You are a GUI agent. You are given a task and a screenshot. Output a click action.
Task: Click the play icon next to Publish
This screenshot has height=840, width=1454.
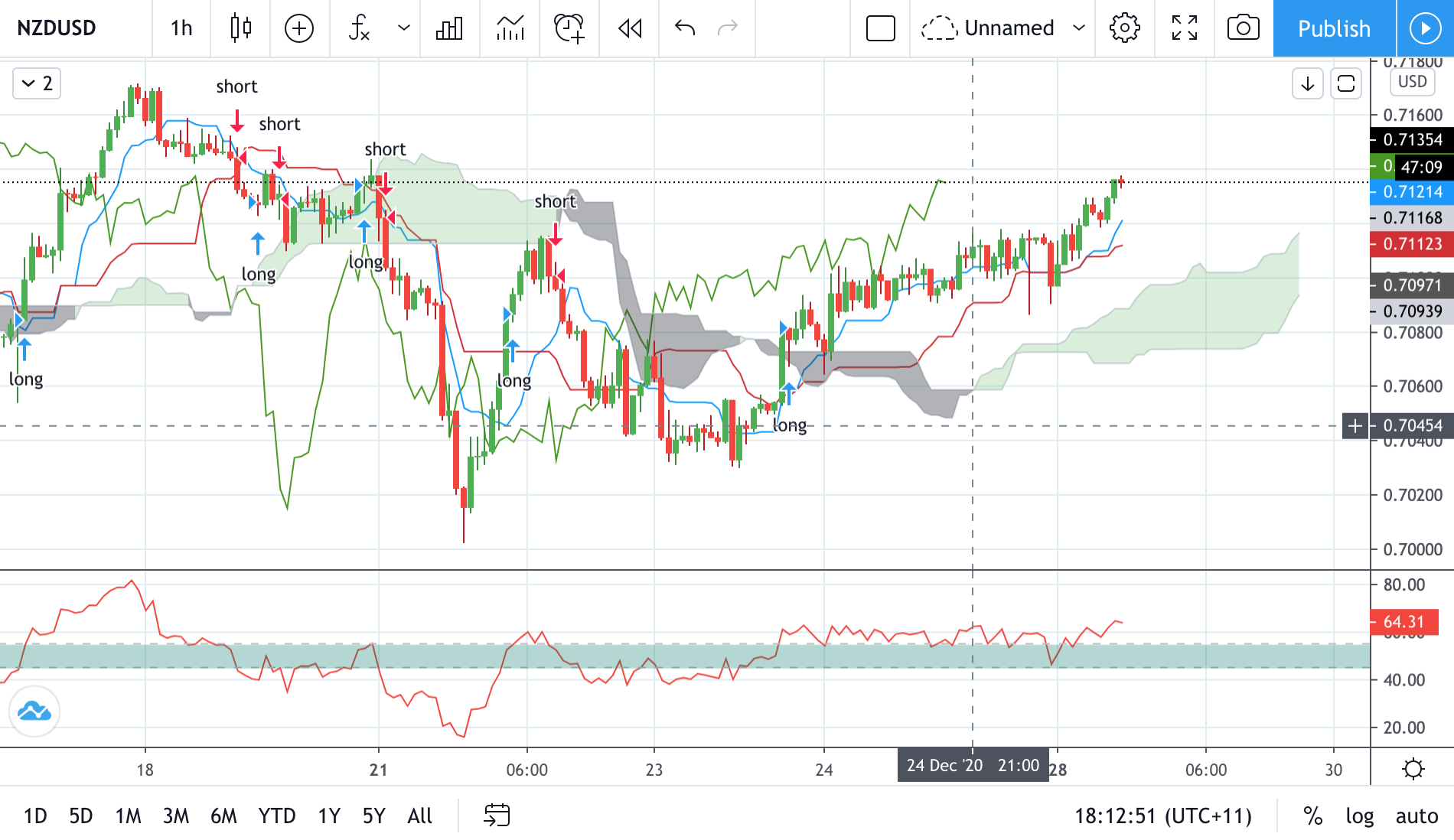pyautogui.click(x=1425, y=28)
